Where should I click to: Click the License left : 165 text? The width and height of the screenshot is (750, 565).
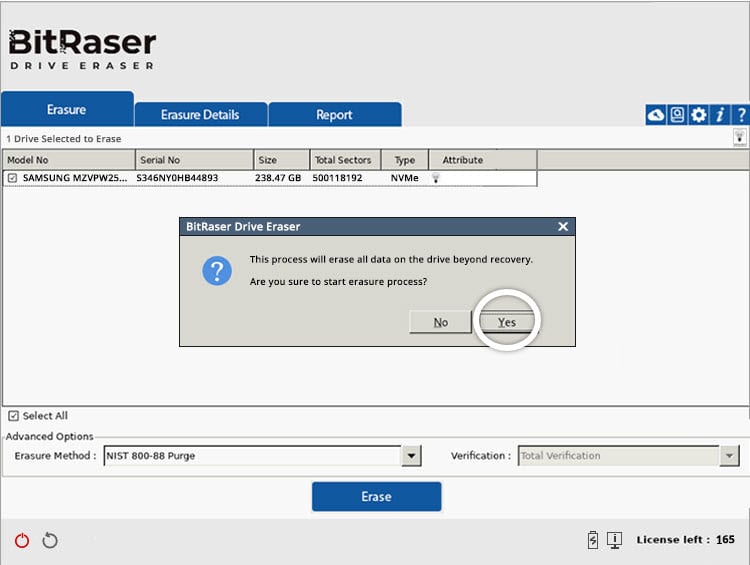click(x=685, y=540)
